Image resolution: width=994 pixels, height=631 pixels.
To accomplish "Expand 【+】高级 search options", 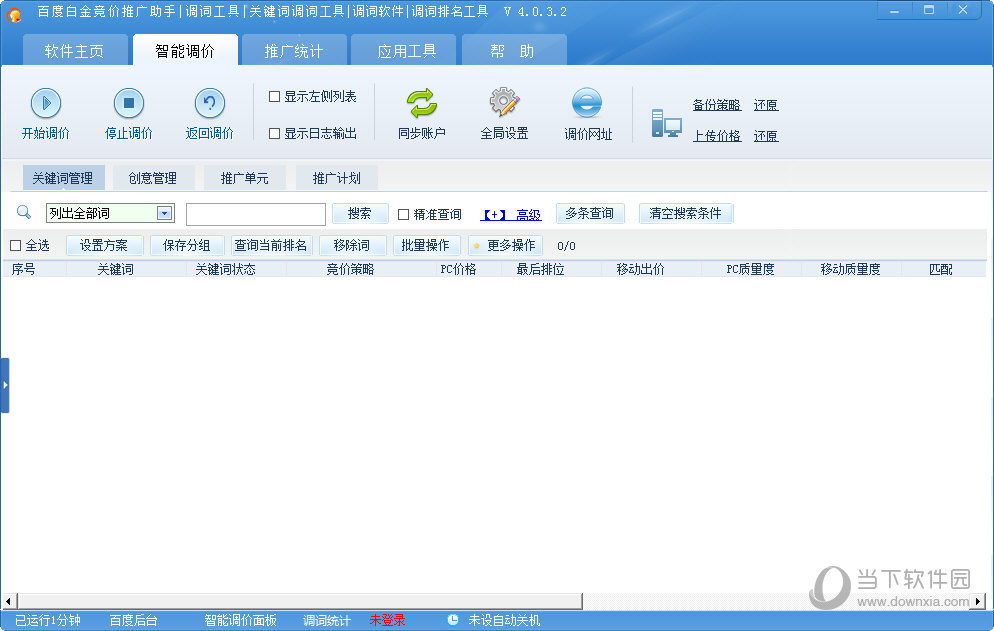I will [511, 214].
